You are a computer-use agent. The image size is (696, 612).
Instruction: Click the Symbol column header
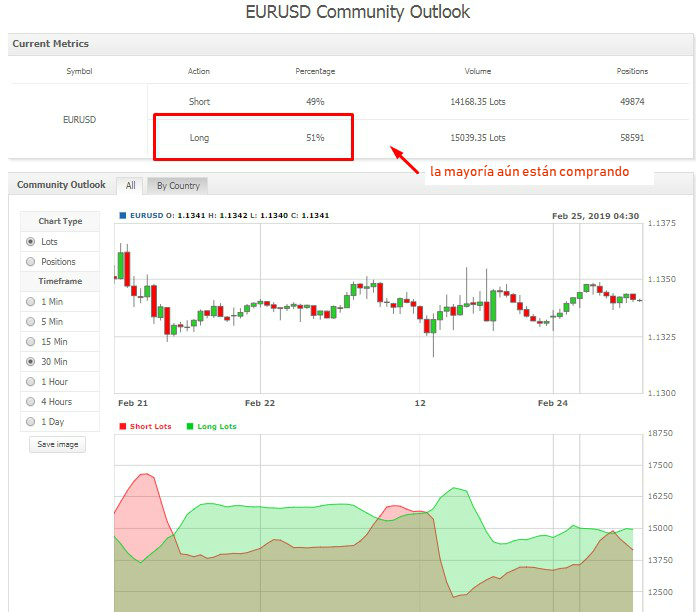(79, 71)
